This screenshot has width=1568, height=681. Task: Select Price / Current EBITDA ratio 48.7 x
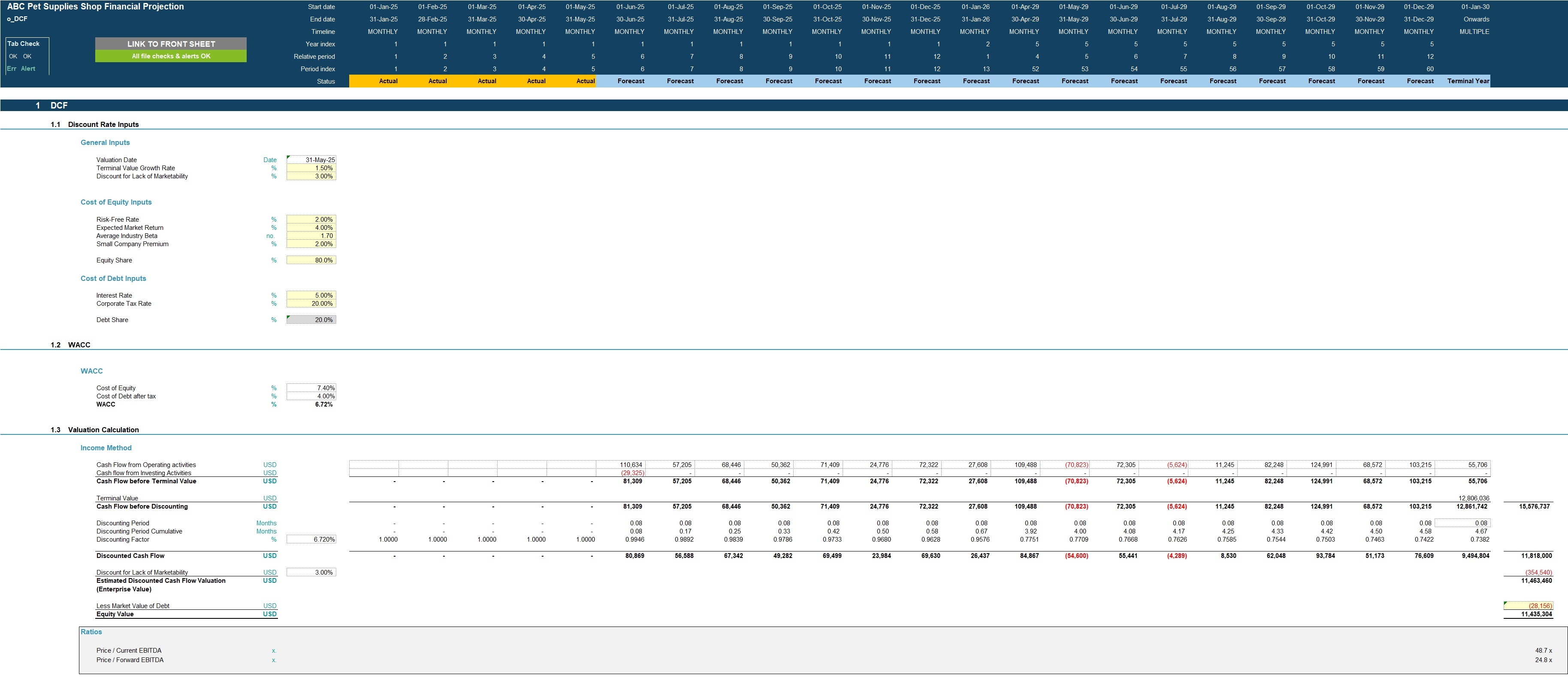pyautogui.click(x=1543, y=651)
